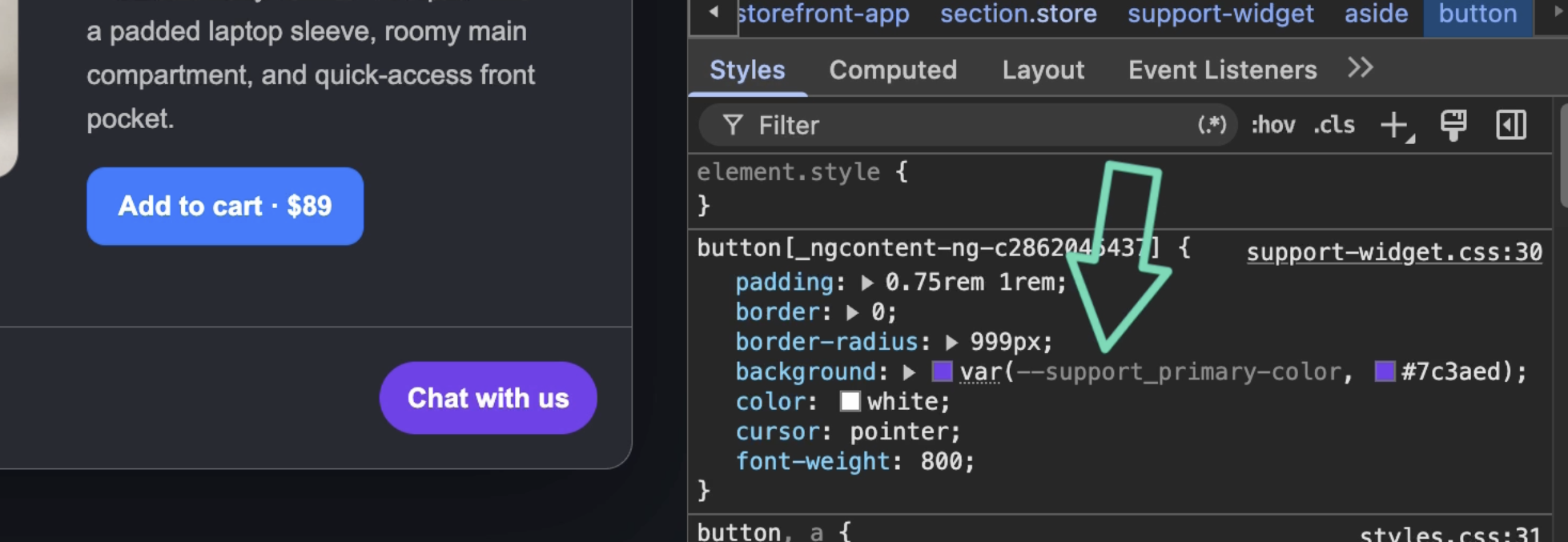Click the 'button, a' rule selector
1568x542 pixels.
[x=759, y=533]
